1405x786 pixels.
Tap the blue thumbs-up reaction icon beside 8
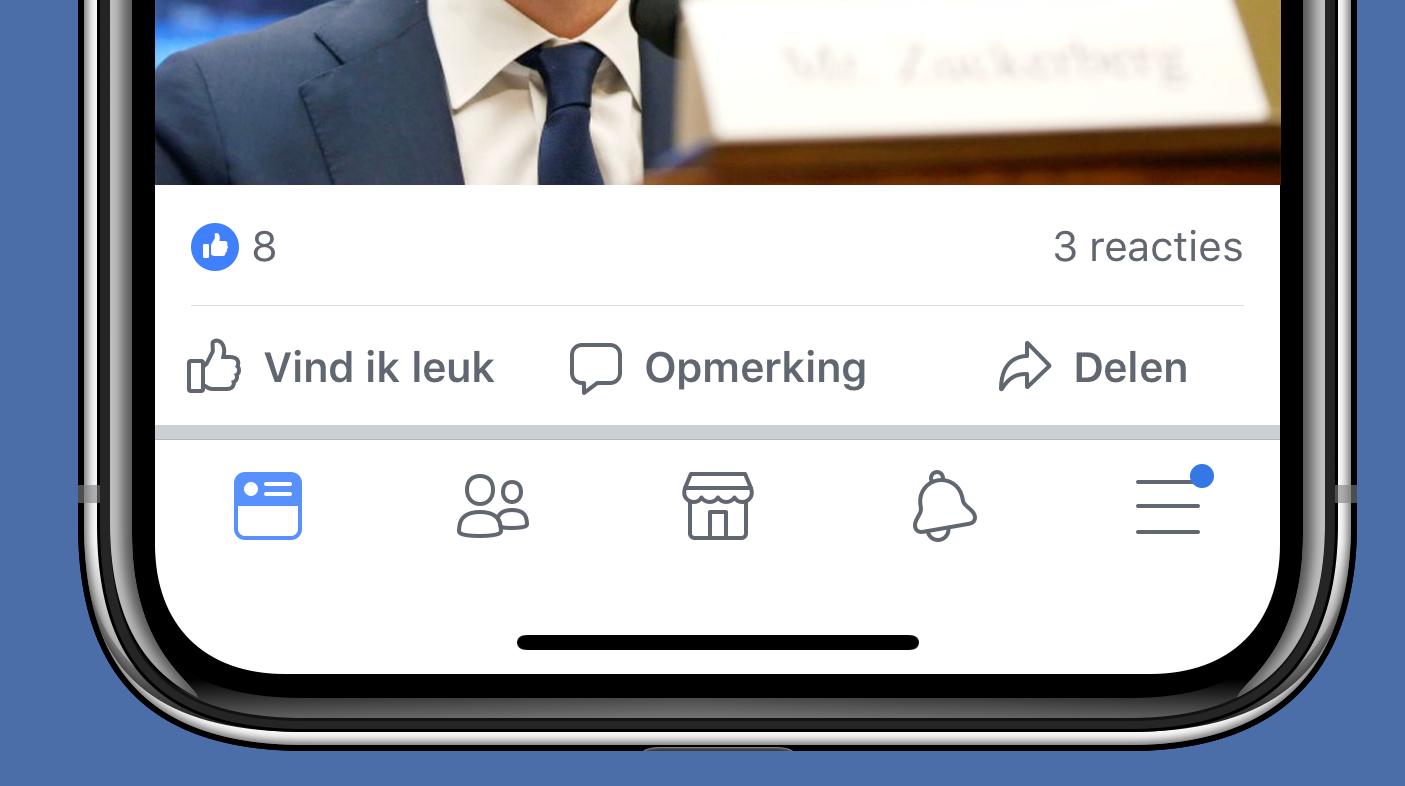coord(215,247)
